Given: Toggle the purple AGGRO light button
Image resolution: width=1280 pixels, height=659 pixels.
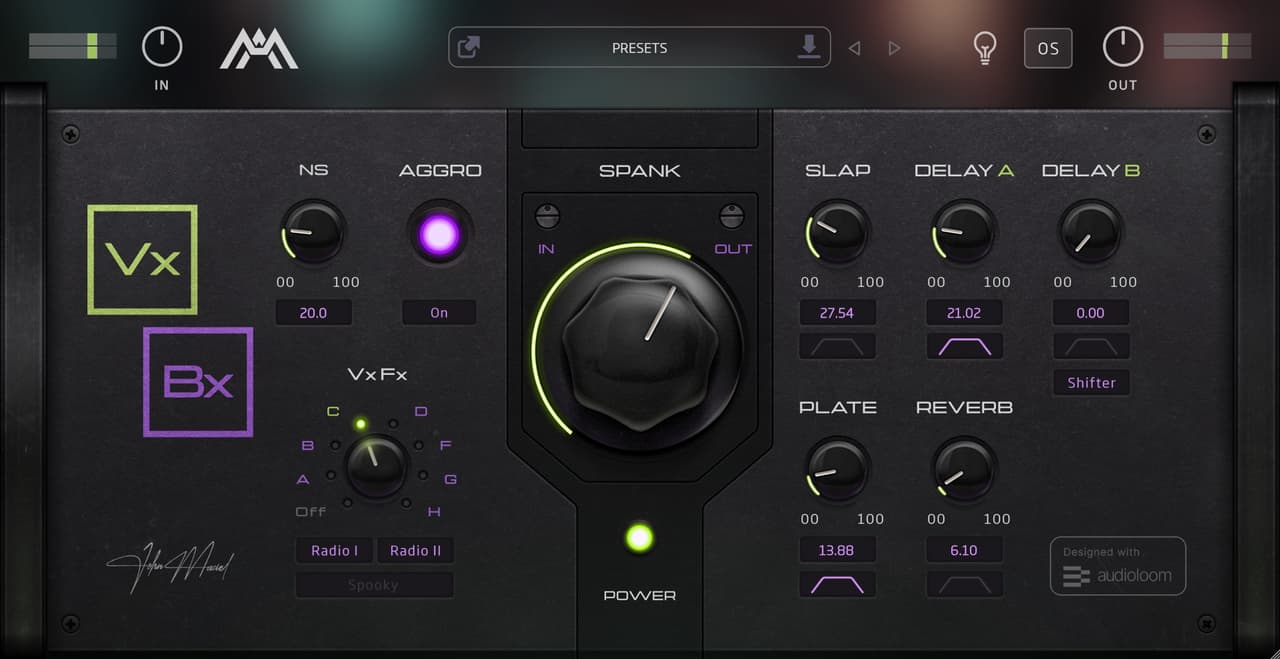Looking at the screenshot, I should pyautogui.click(x=439, y=233).
